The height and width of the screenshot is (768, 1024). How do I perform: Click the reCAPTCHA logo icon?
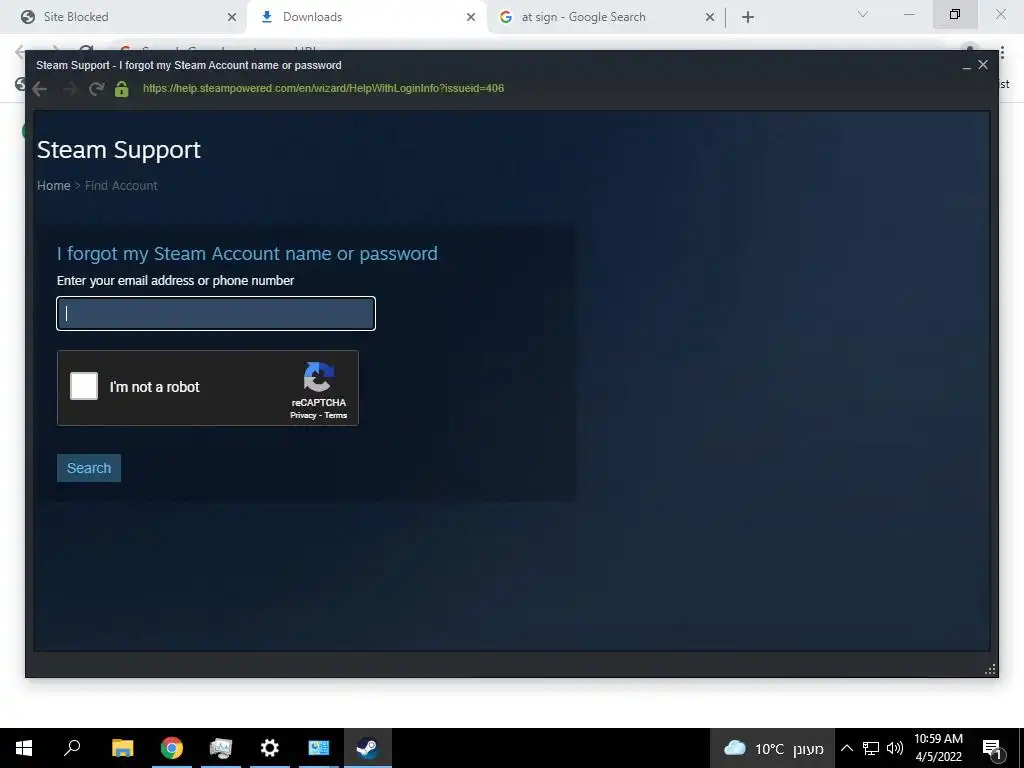319,377
